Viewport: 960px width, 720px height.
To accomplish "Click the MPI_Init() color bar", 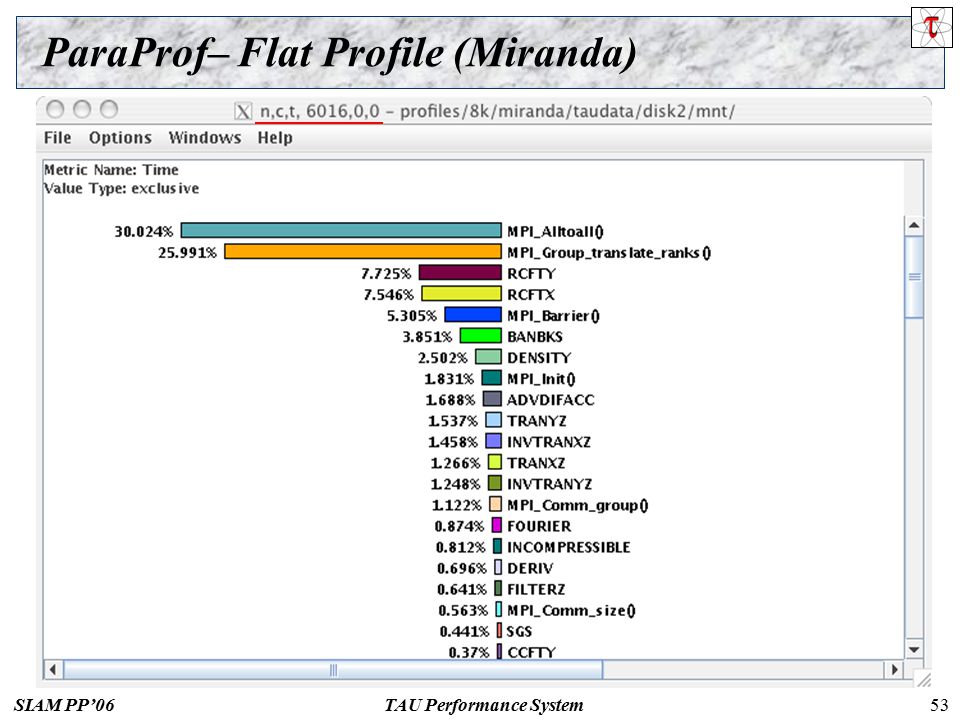I will 492,378.
